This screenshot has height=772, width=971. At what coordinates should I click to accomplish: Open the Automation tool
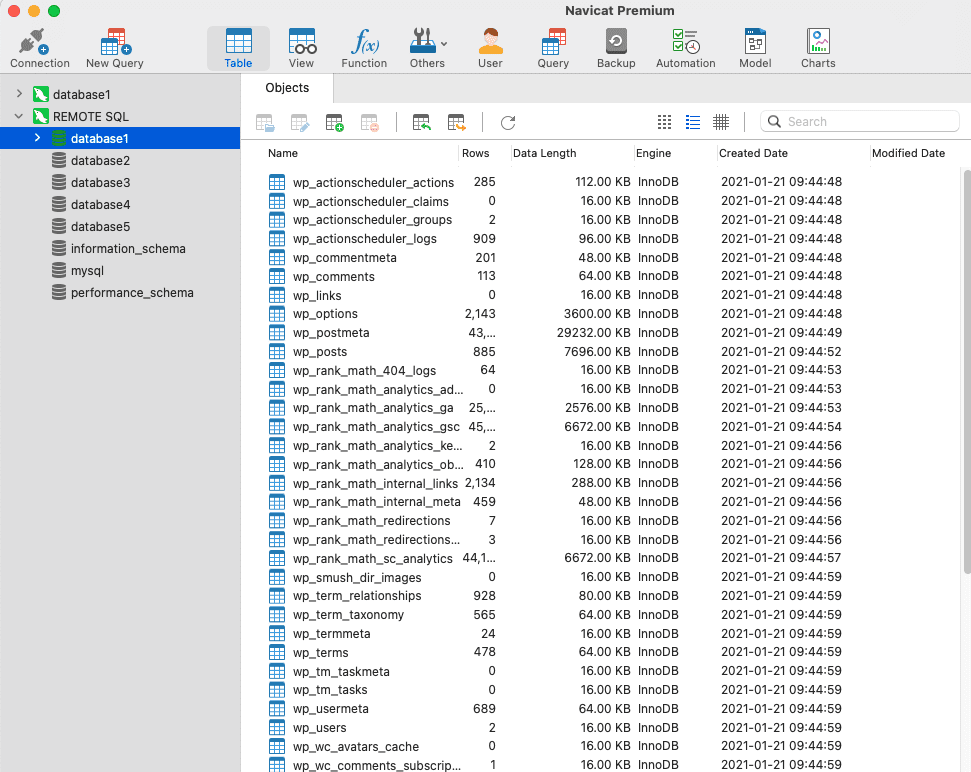click(x=685, y=48)
